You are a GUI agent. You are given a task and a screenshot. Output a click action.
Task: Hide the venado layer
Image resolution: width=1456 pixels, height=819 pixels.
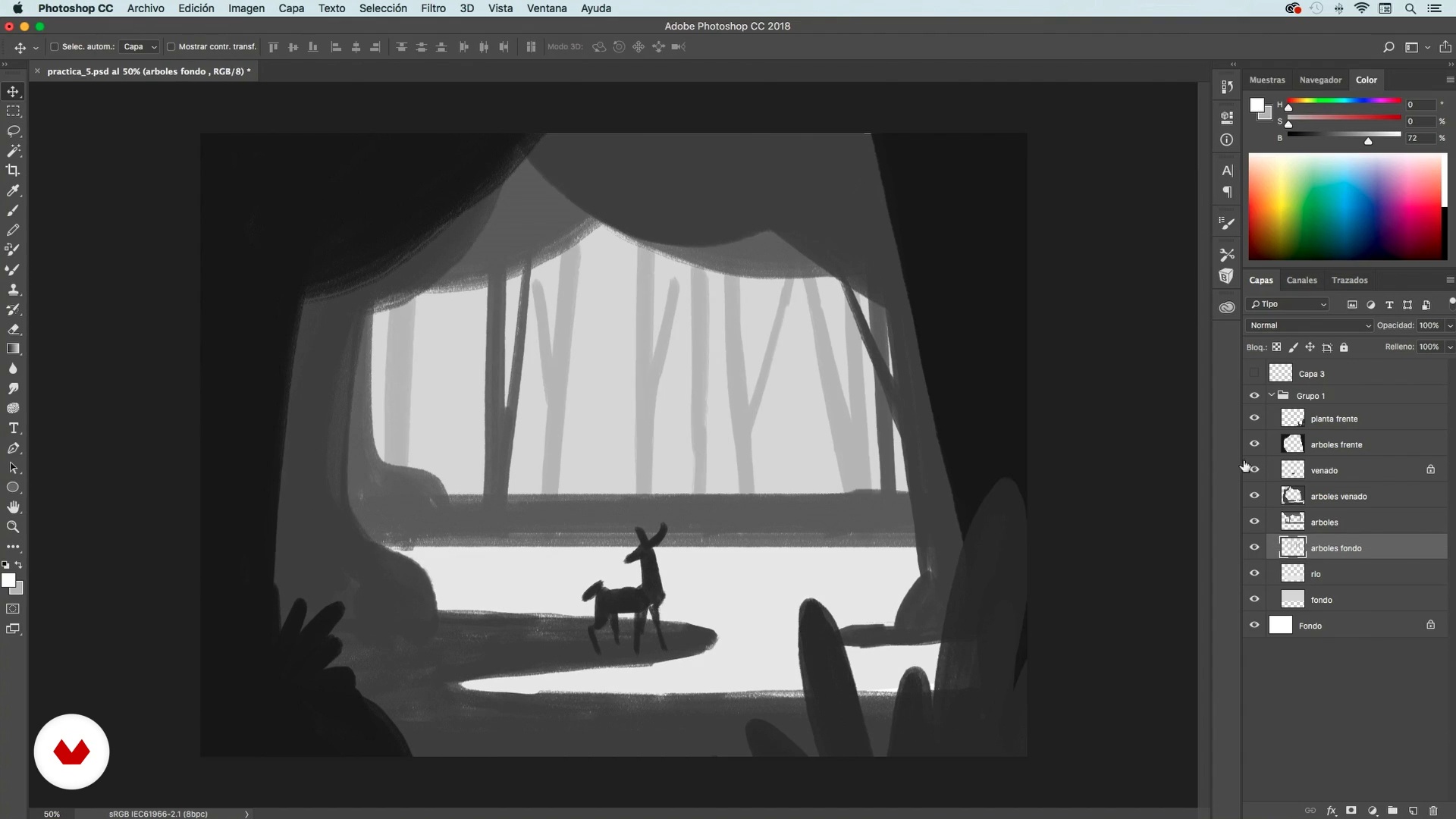tap(1254, 470)
